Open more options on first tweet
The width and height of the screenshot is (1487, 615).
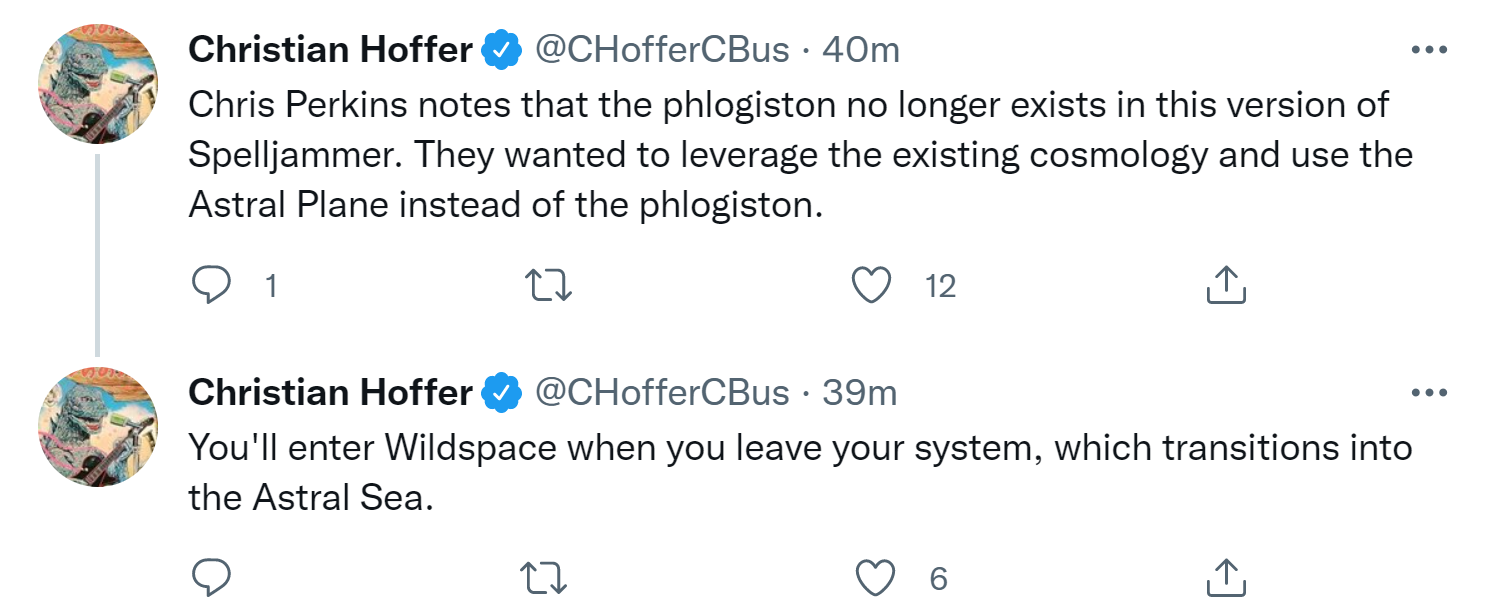pos(1429,50)
